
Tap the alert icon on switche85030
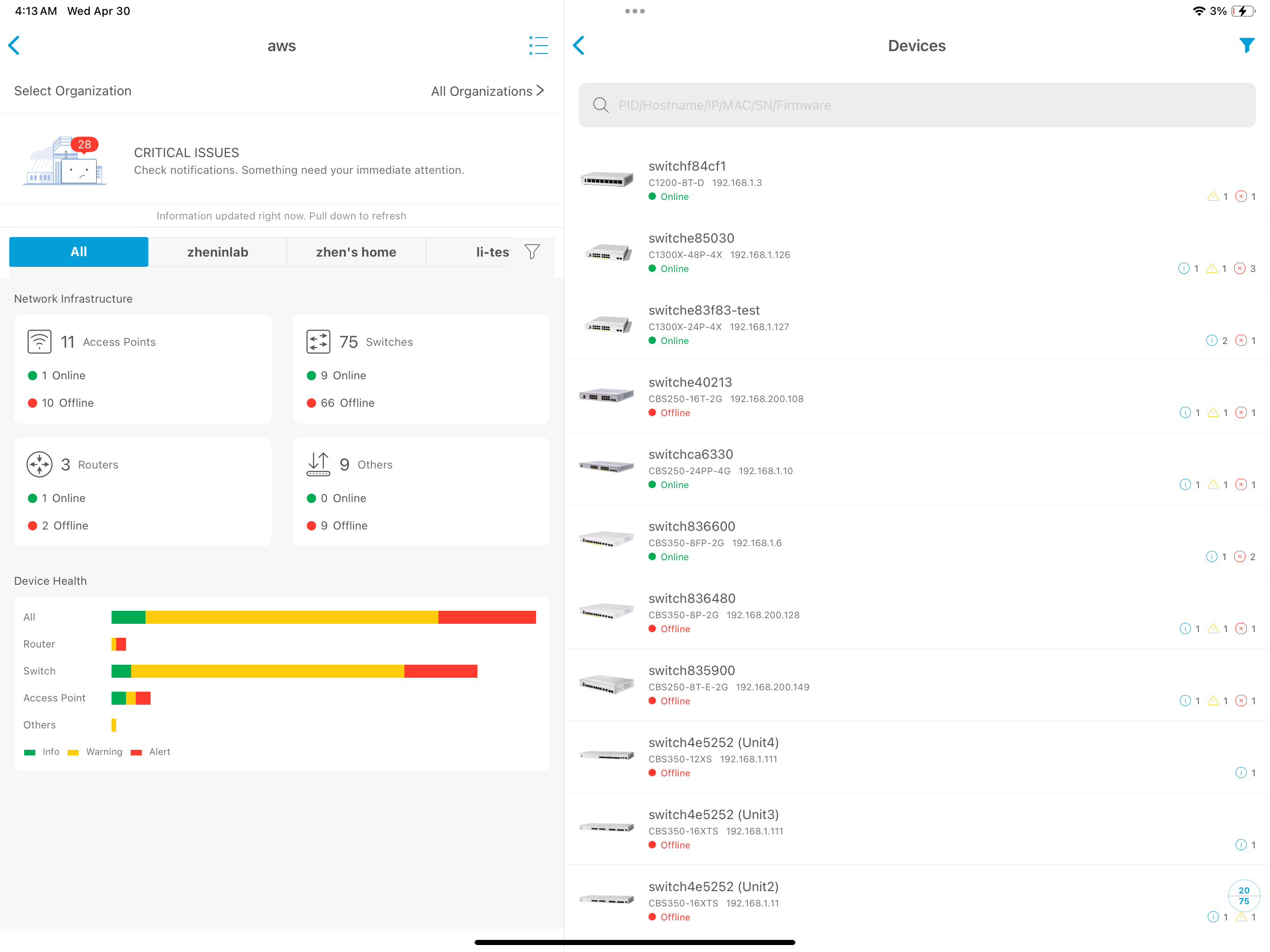[x=1240, y=269]
